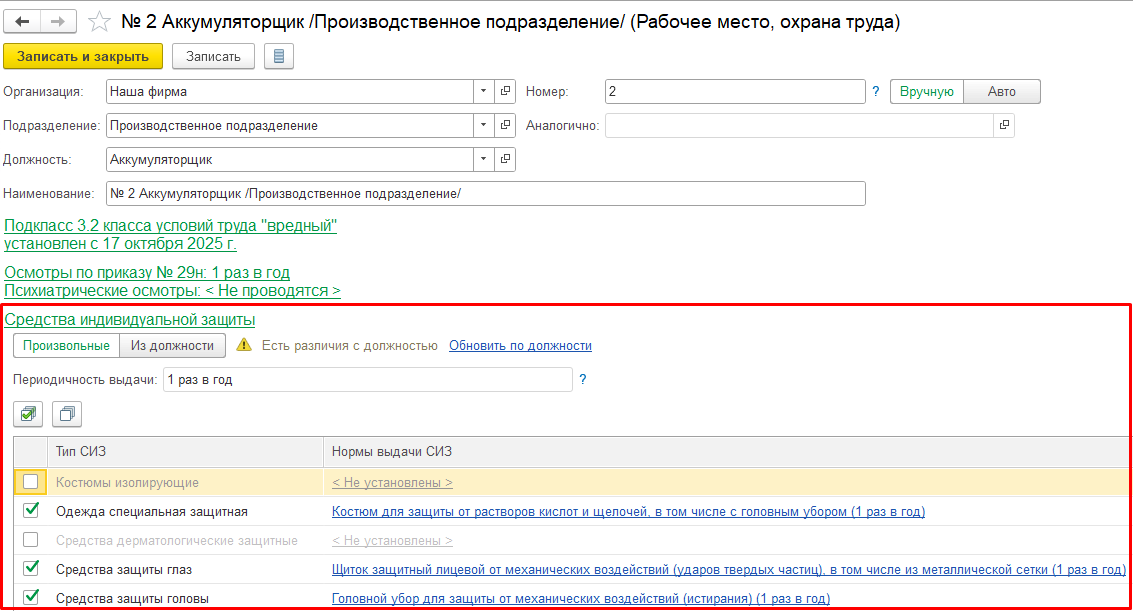The width and height of the screenshot is (1133, 611).
Task: Open the Организация field form icon
Action: [x=505, y=92]
